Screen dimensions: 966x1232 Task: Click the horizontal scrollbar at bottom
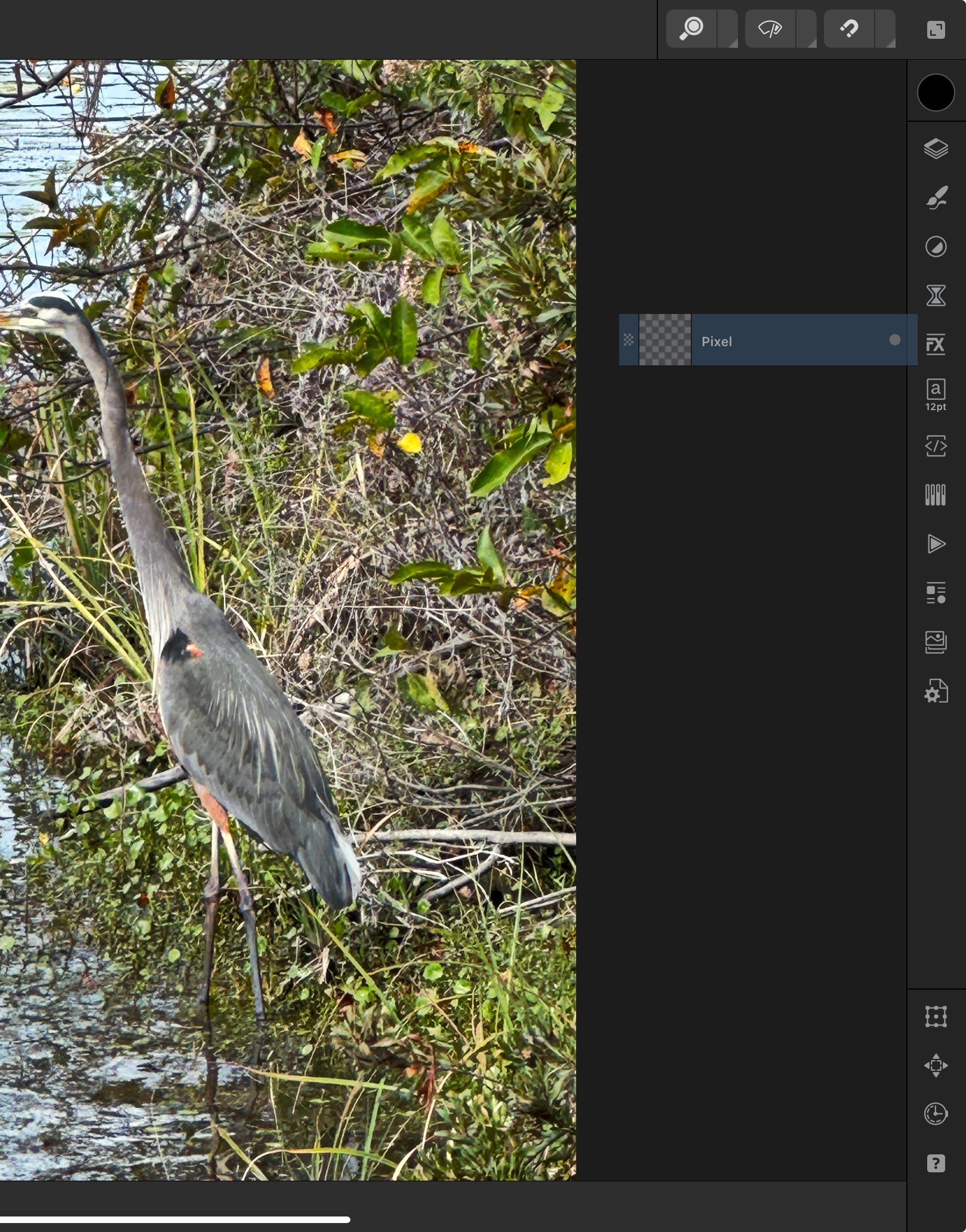point(174,1220)
